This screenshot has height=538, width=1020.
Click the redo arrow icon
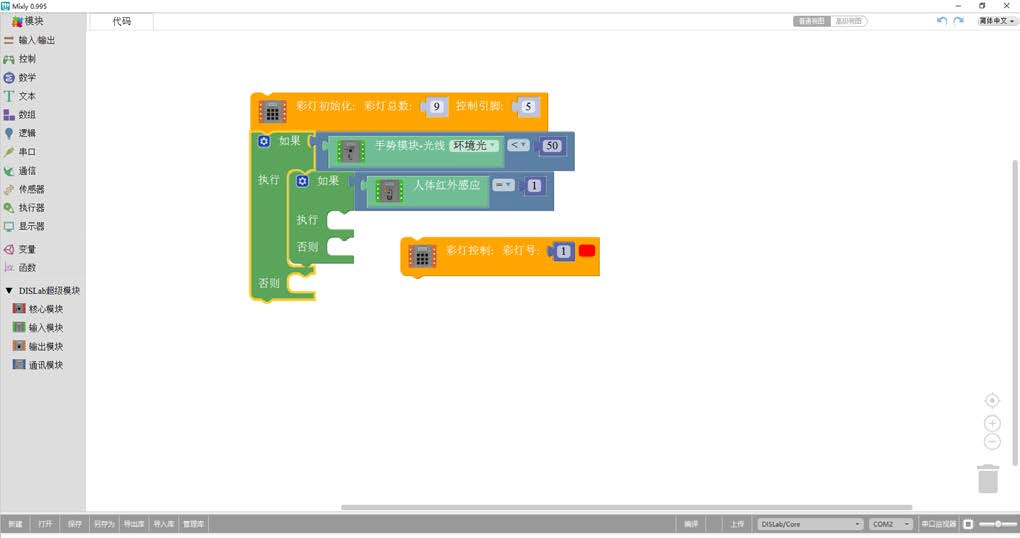point(958,21)
